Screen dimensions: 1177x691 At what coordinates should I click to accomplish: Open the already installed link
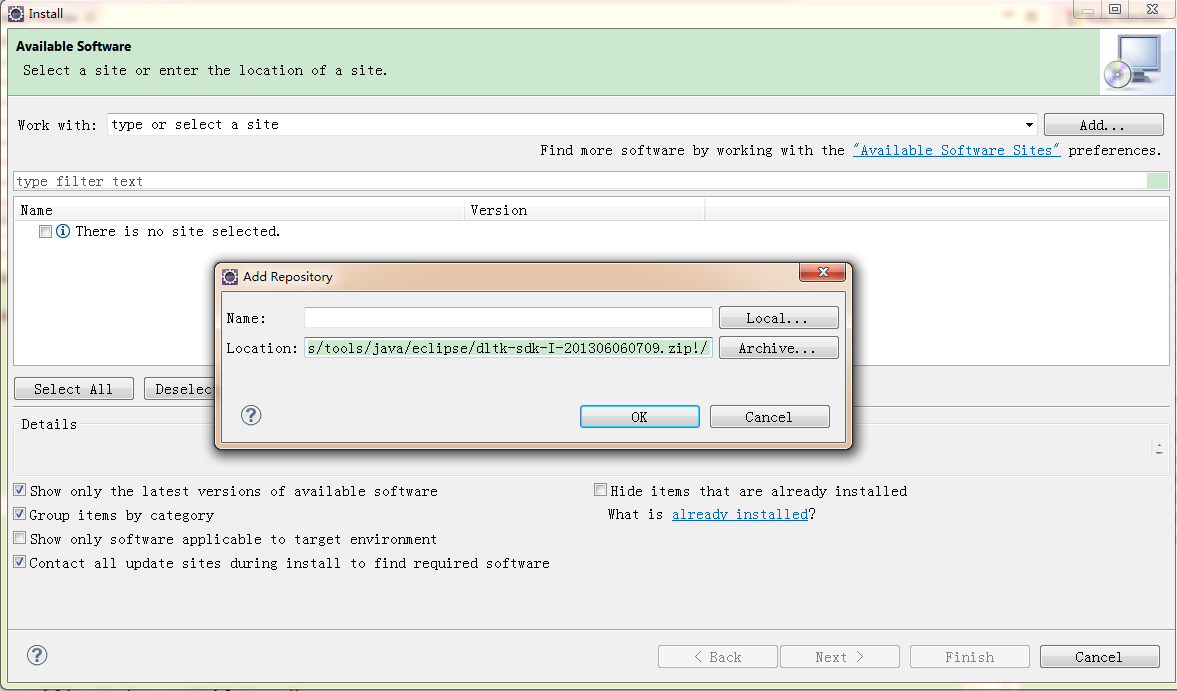click(x=739, y=514)
